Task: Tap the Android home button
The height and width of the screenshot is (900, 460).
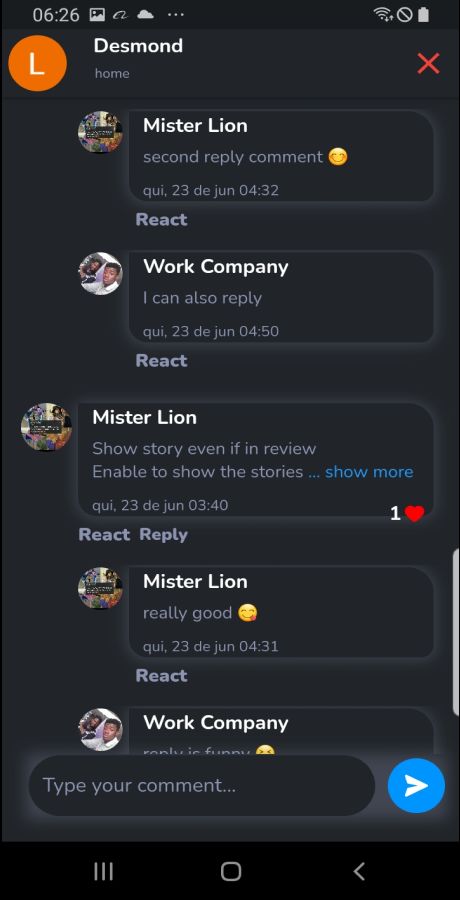Action: tap(230, 871)
